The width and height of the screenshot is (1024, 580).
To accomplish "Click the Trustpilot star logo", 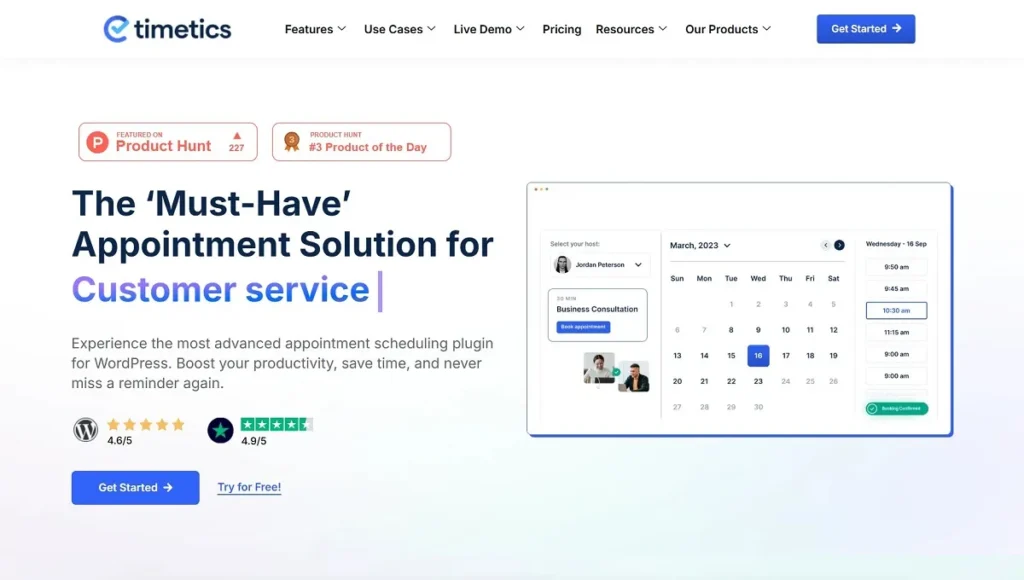I will coord(220,430).
